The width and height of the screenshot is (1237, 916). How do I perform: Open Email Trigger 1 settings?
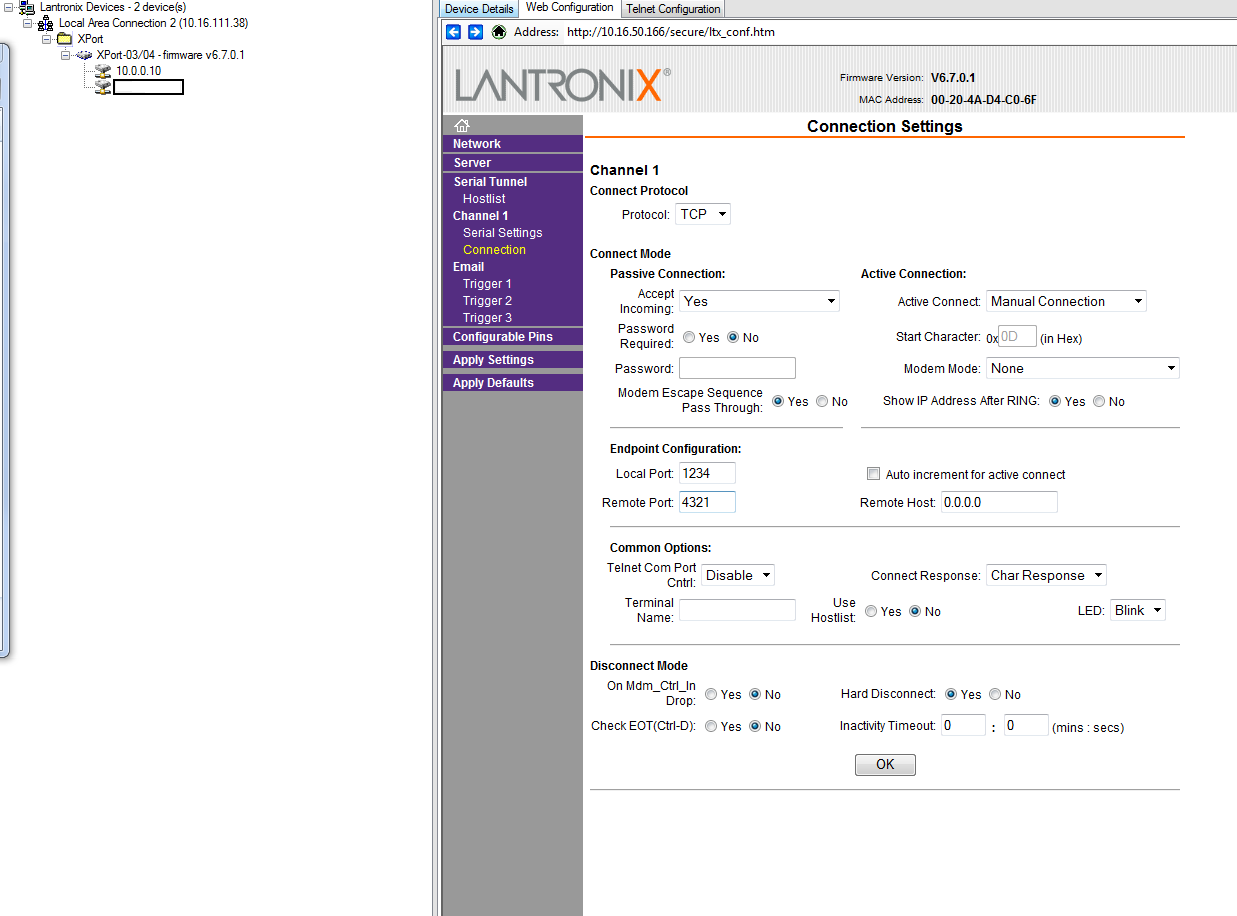[x=487, y=284]
